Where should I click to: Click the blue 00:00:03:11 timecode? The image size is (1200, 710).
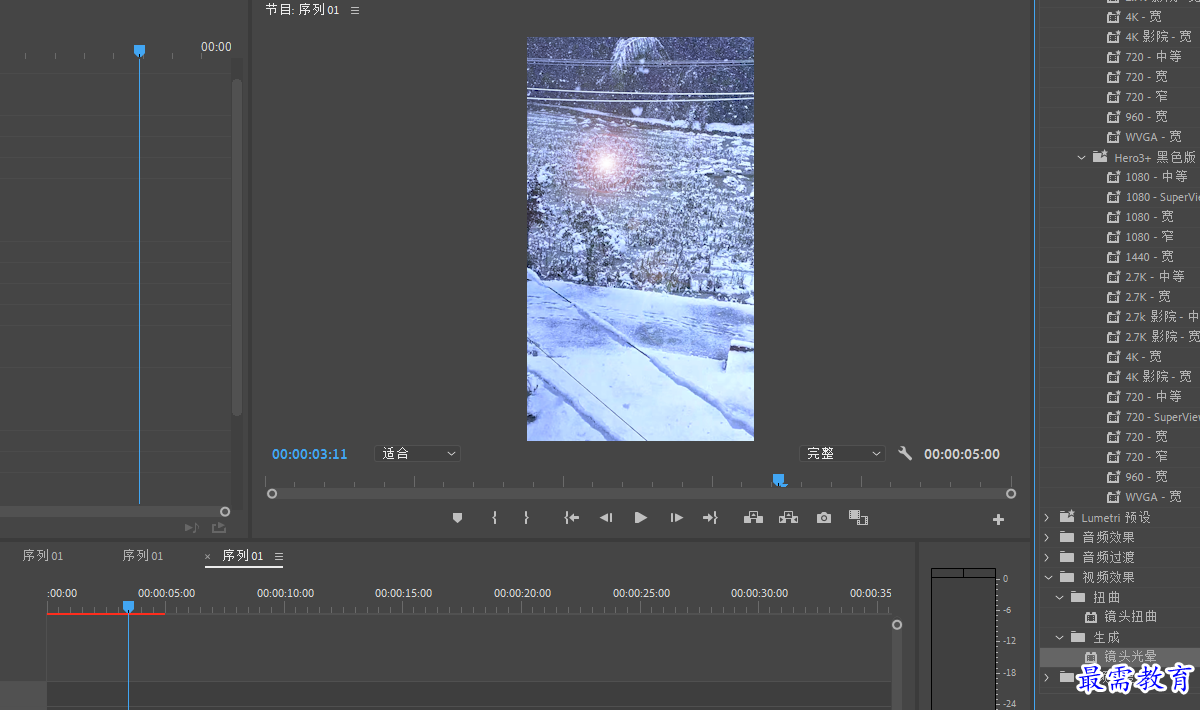pyautogui.click(x=310, y=454)
